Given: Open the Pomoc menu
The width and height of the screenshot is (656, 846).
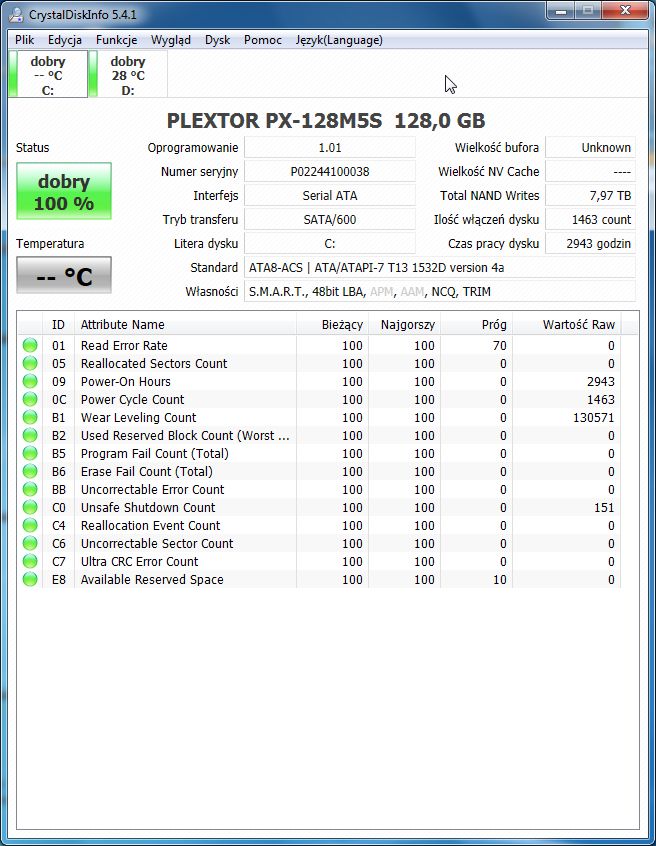Looking at the screenshot, I should tap(263, 40).
